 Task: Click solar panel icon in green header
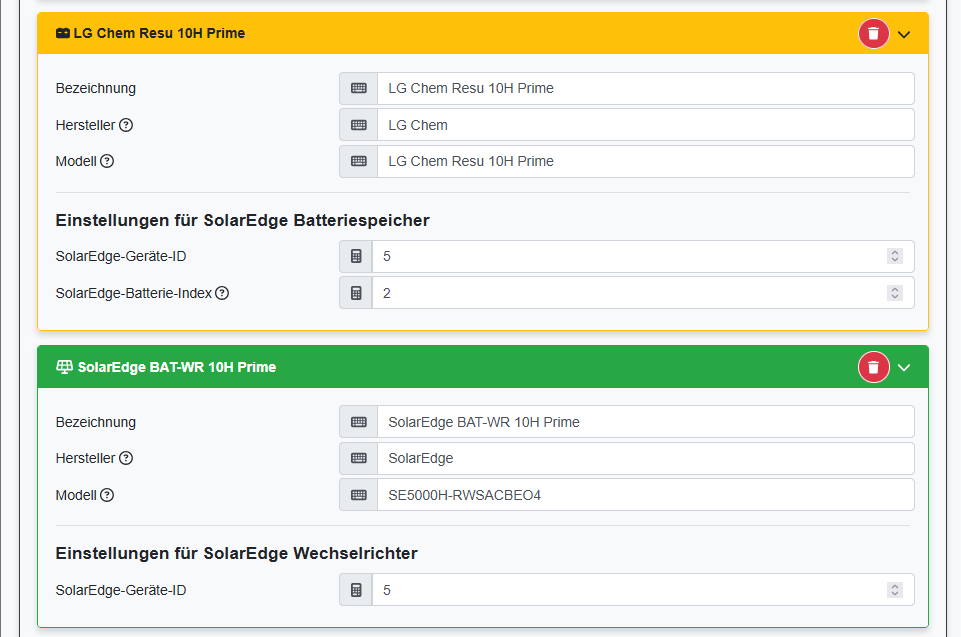pyautogui.click(x=64, y=367)
